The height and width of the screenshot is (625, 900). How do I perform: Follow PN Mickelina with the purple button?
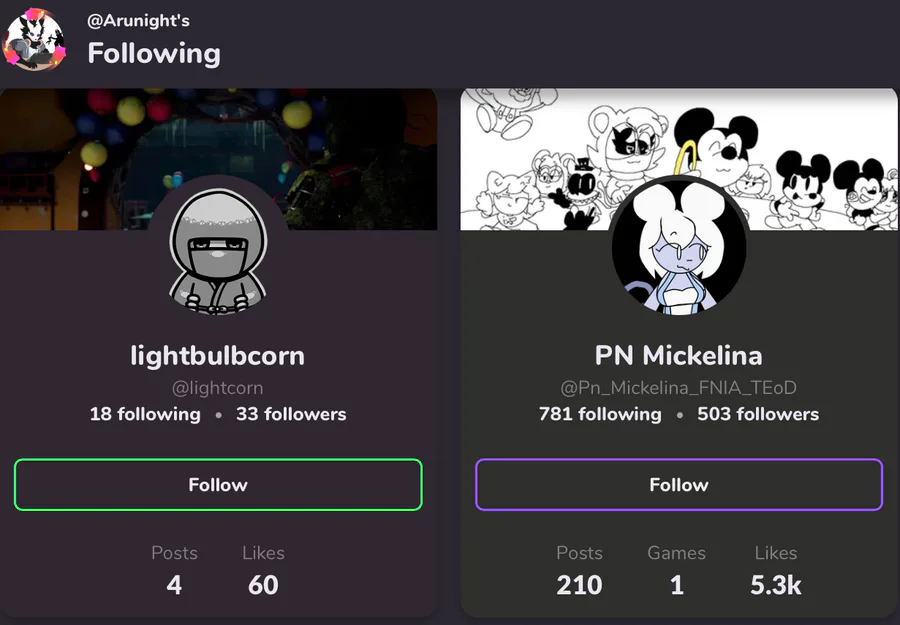click(679, 485)
